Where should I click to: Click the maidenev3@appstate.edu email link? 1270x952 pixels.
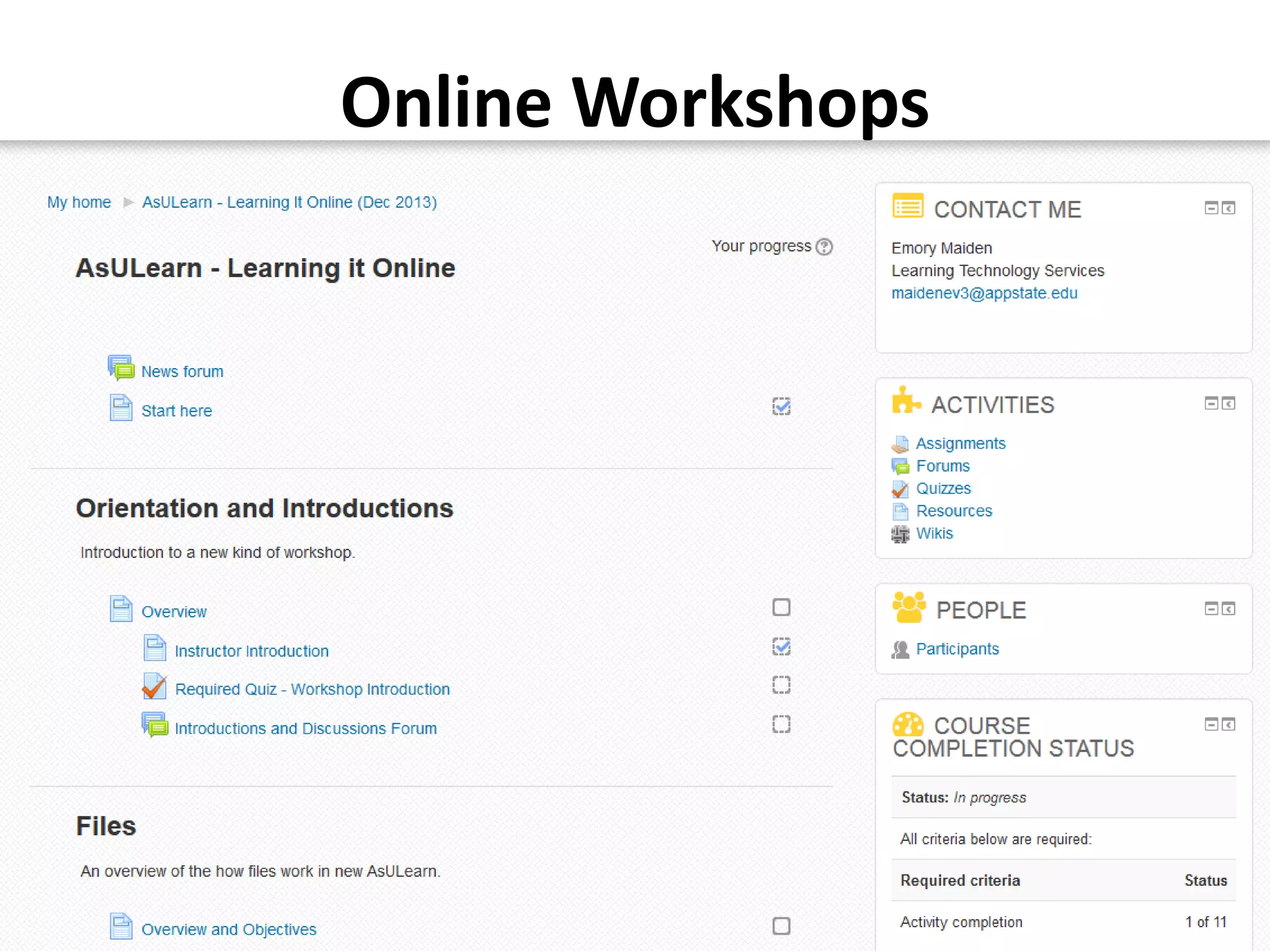[985, 293]
